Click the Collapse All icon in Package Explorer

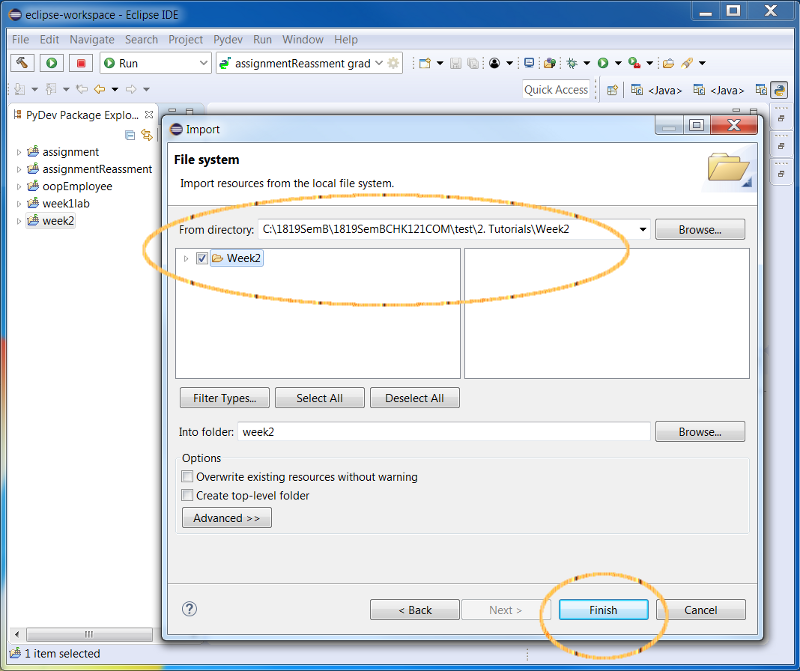click(130, 135)
